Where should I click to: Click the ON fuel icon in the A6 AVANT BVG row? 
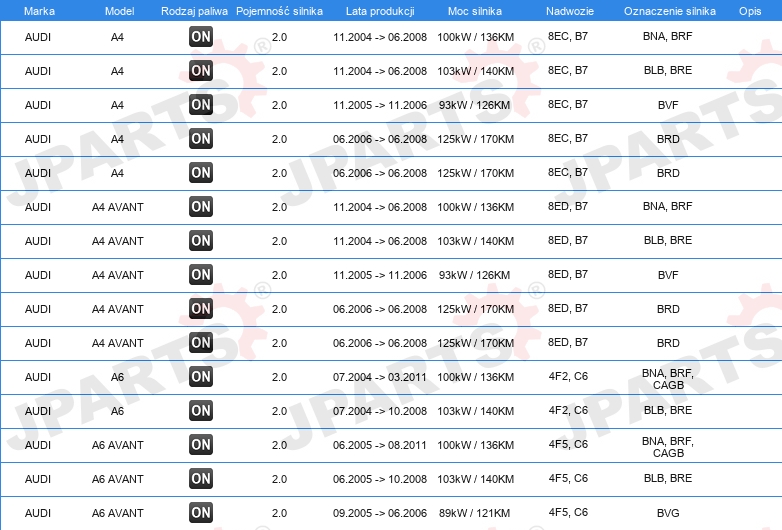coord(201,513)
